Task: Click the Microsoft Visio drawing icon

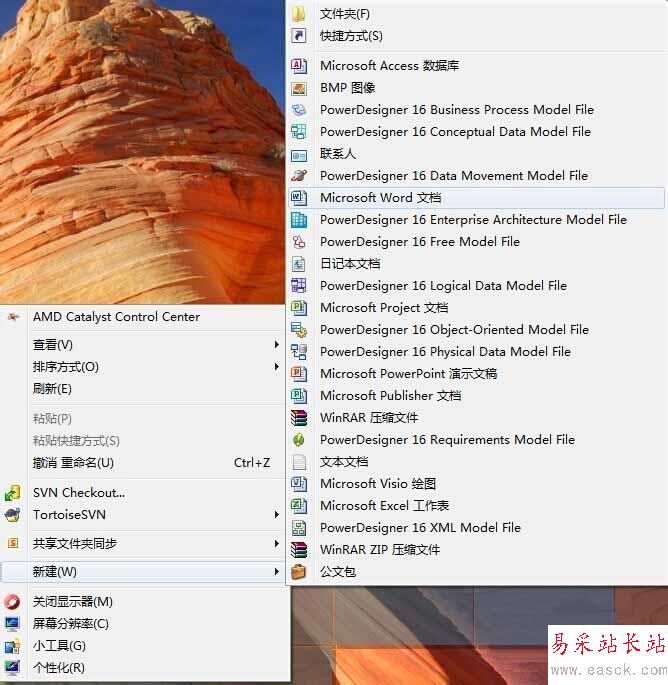Action: click(299, 484)
